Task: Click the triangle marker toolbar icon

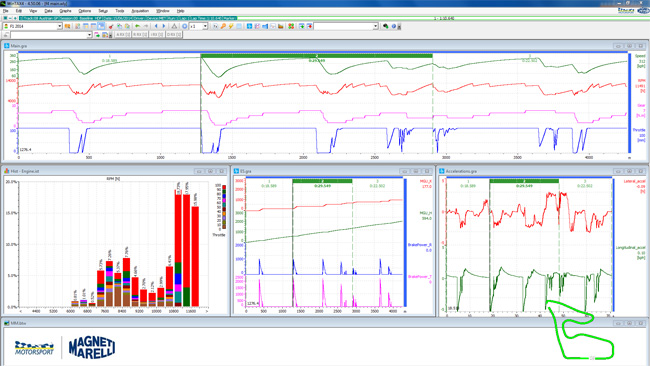Action: tap(174, 26)
